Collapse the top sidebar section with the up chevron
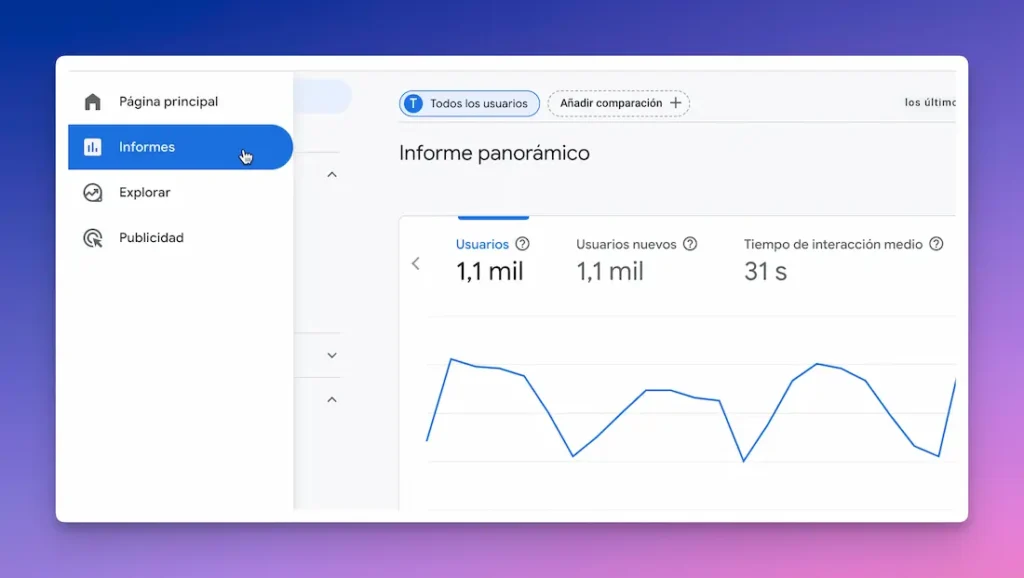 tap(332, 174)
